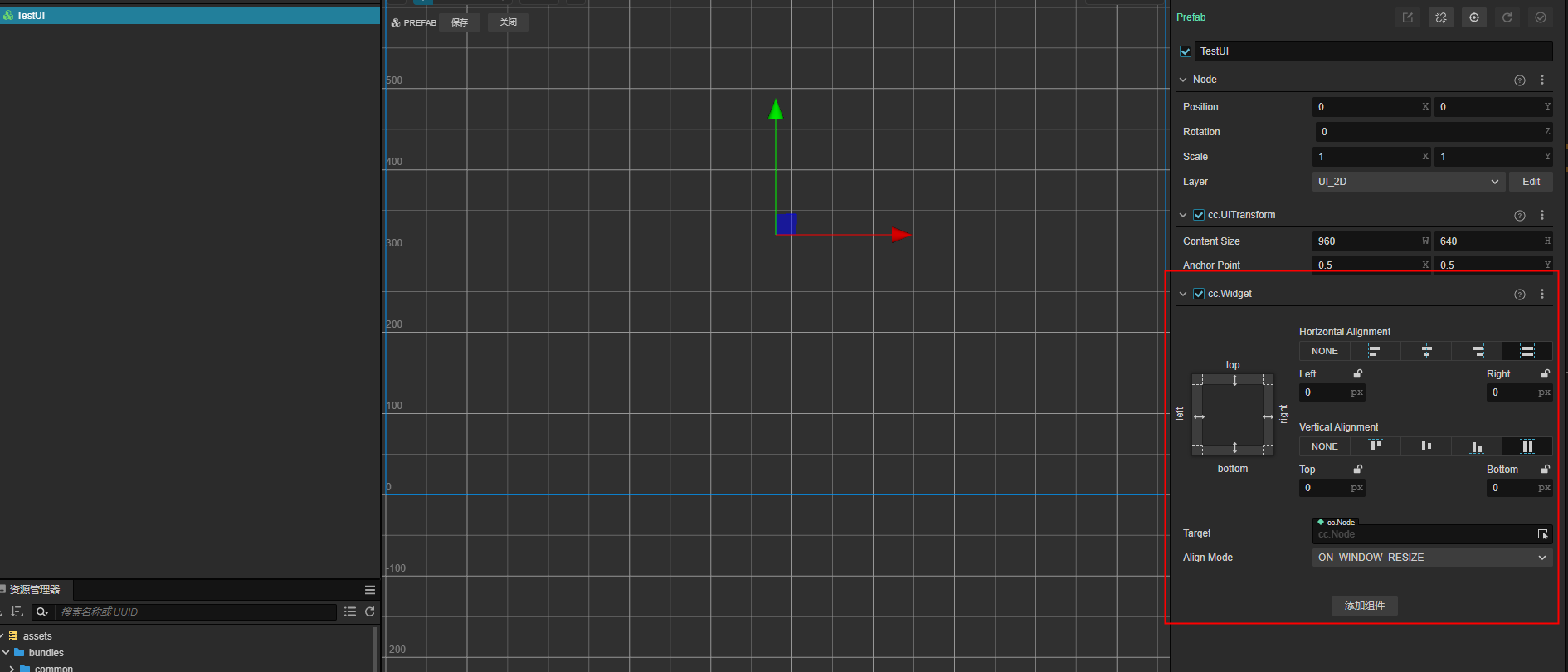Viewport: 1568px width, 672px height.
Task: Toggle the Left margin lock
Action: tap(1358, 374)
